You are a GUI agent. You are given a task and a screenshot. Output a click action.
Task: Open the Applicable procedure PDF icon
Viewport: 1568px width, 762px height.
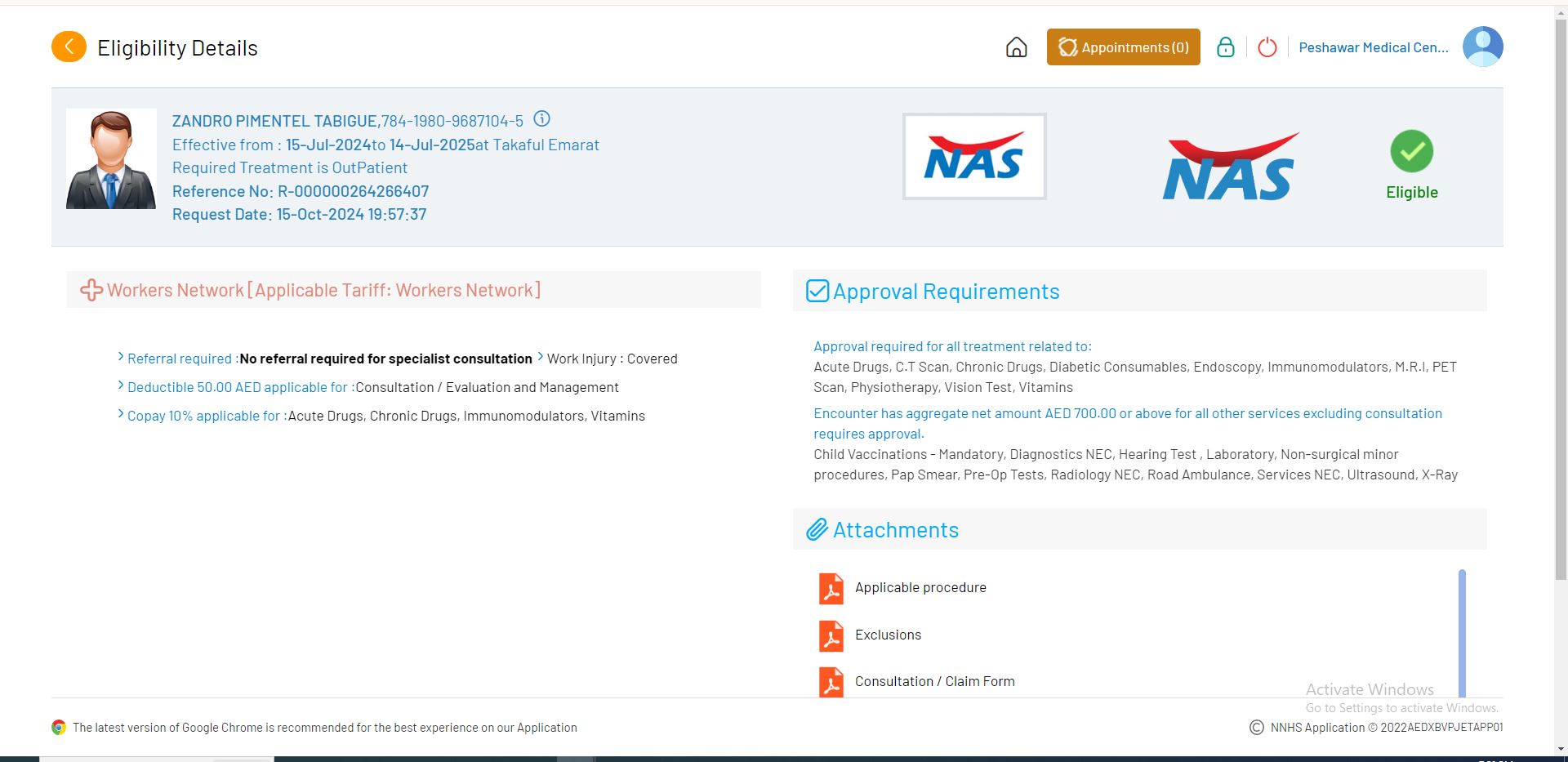[831, 588]
